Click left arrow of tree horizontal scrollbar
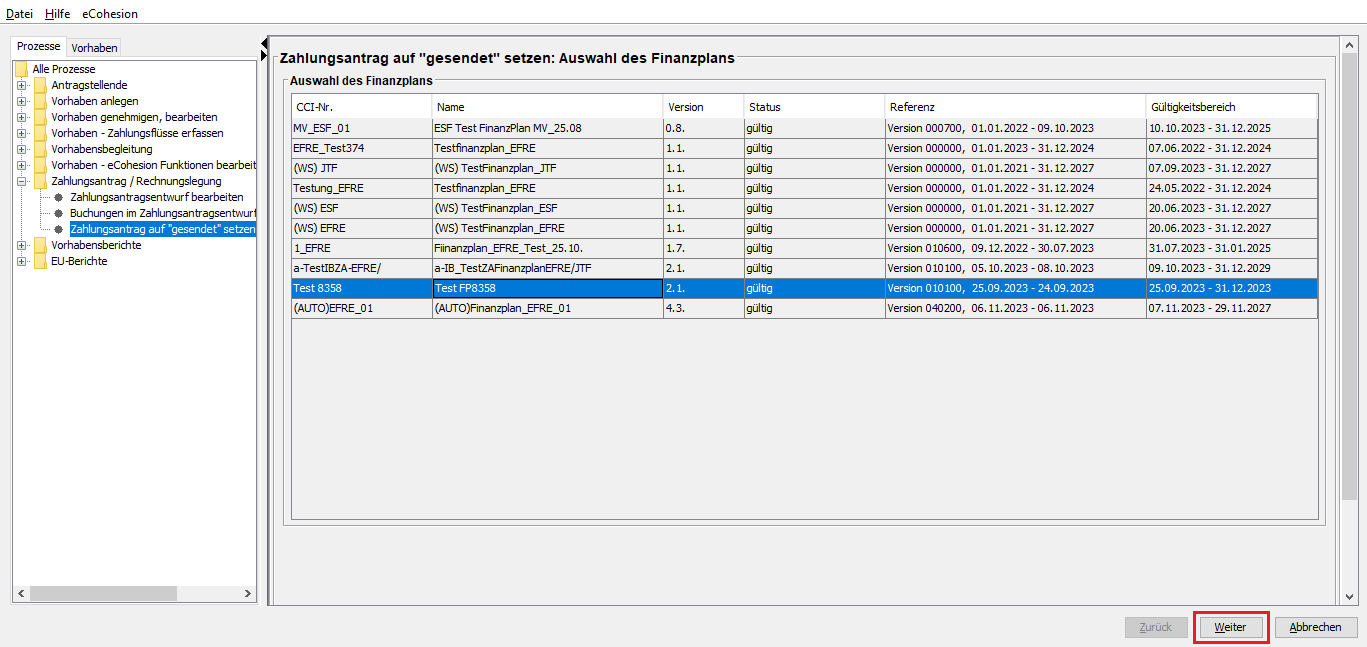 tap(21, 594)
